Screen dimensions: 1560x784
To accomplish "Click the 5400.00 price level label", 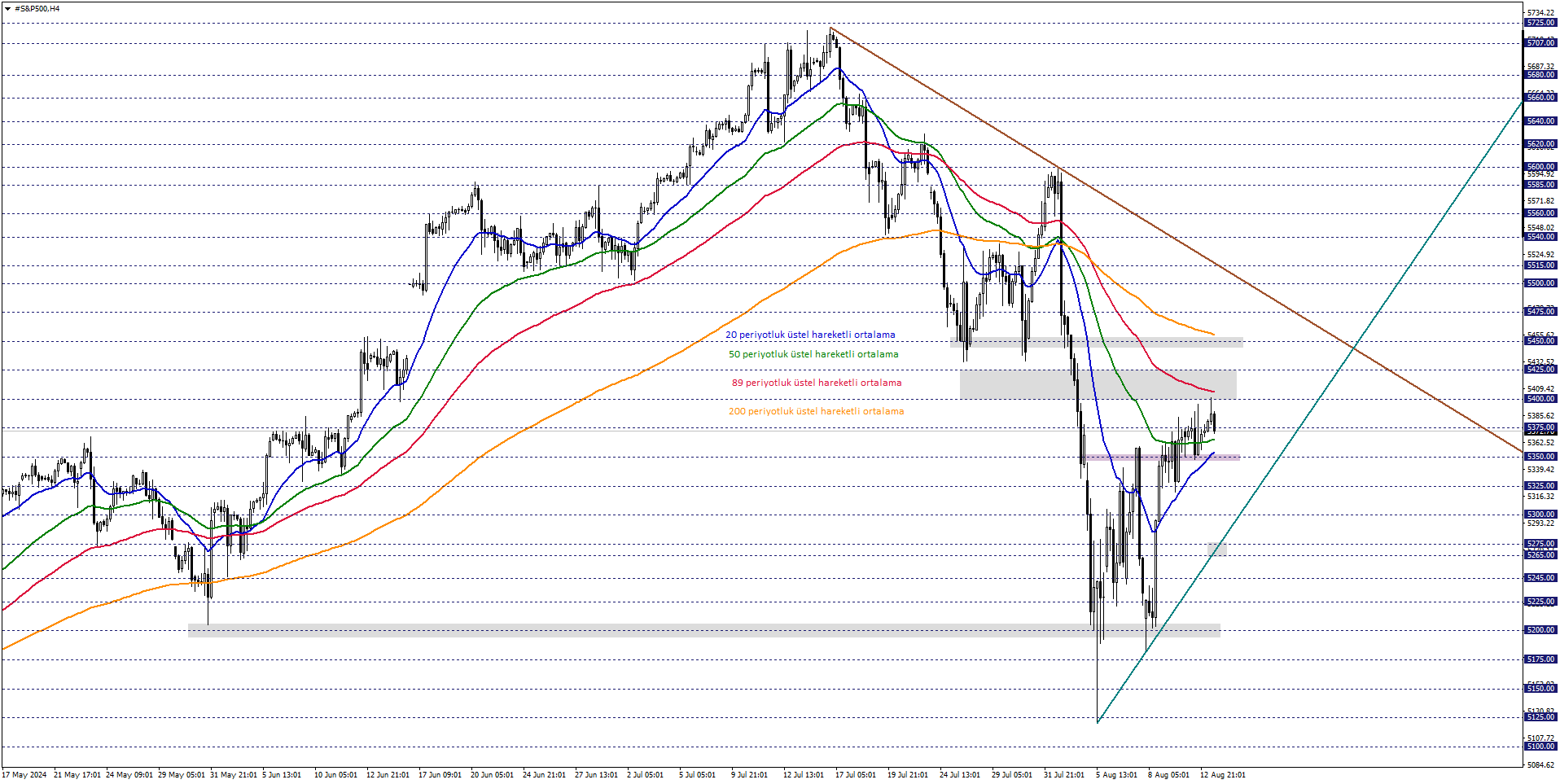I will click(1540, 399).
